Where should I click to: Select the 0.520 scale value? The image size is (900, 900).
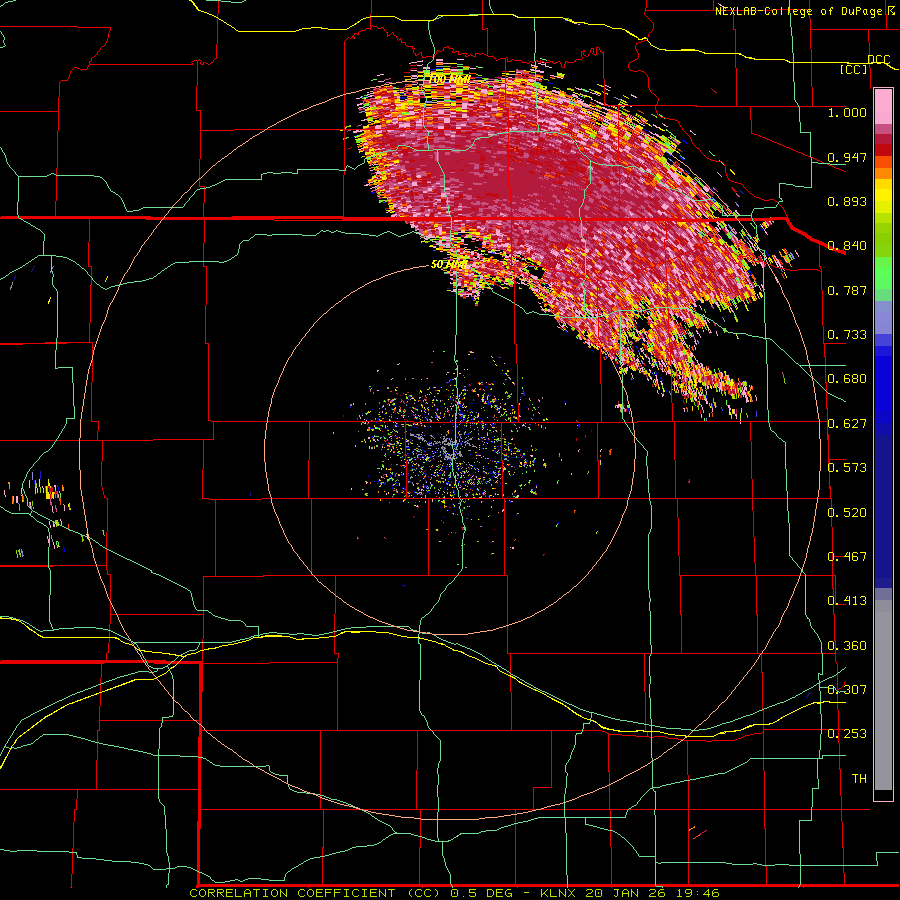847,512
